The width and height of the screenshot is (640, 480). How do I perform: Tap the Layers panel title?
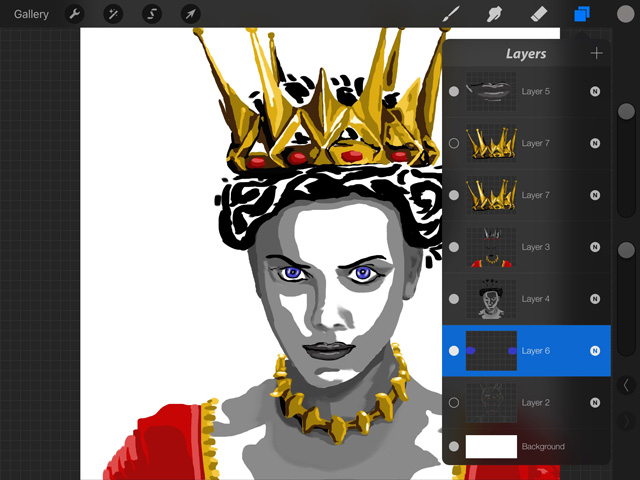pyautogui.click(x=526, y=53)
